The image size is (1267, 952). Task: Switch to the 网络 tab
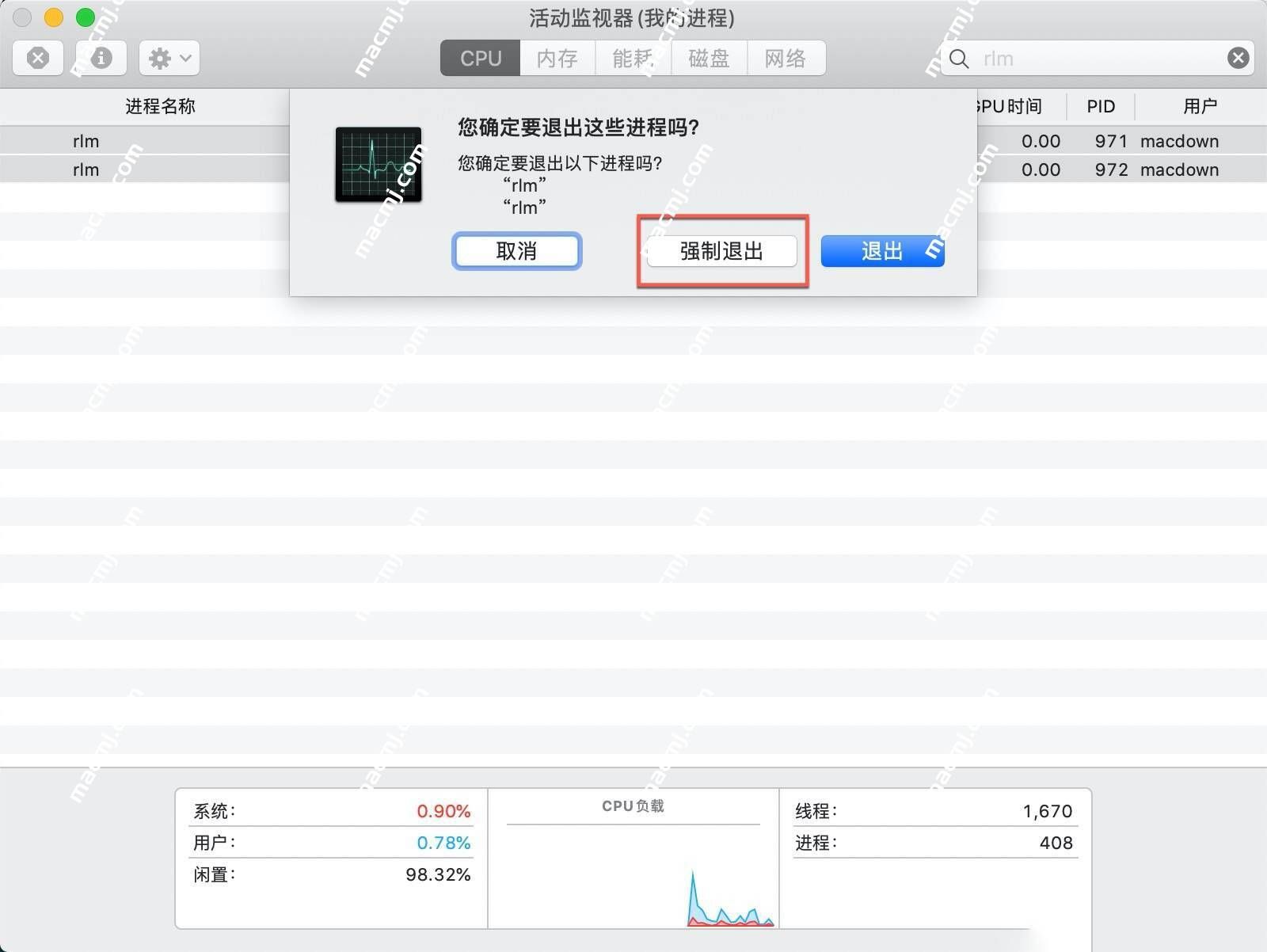click(786, 58)
